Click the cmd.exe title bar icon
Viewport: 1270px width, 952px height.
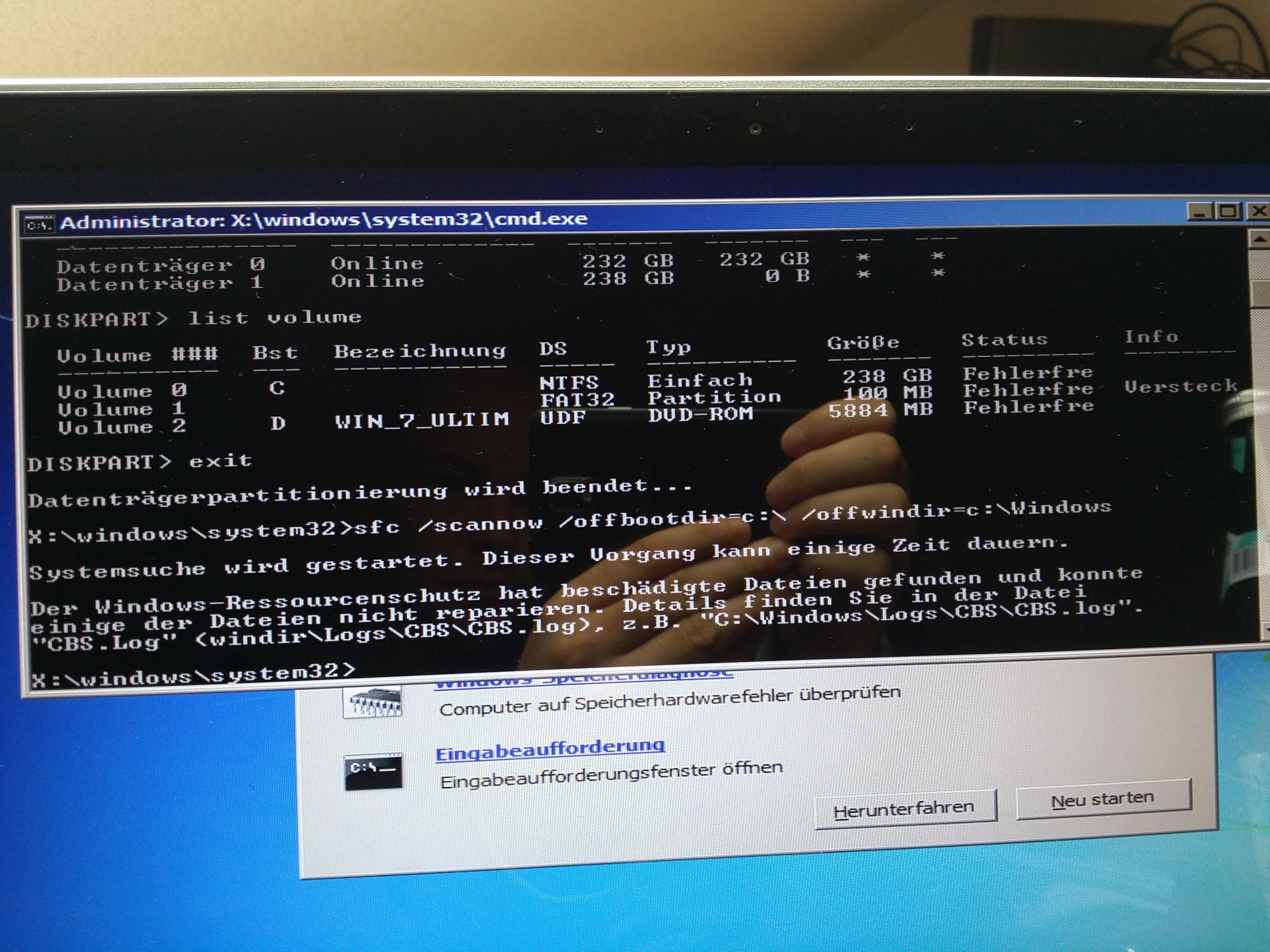39,225
